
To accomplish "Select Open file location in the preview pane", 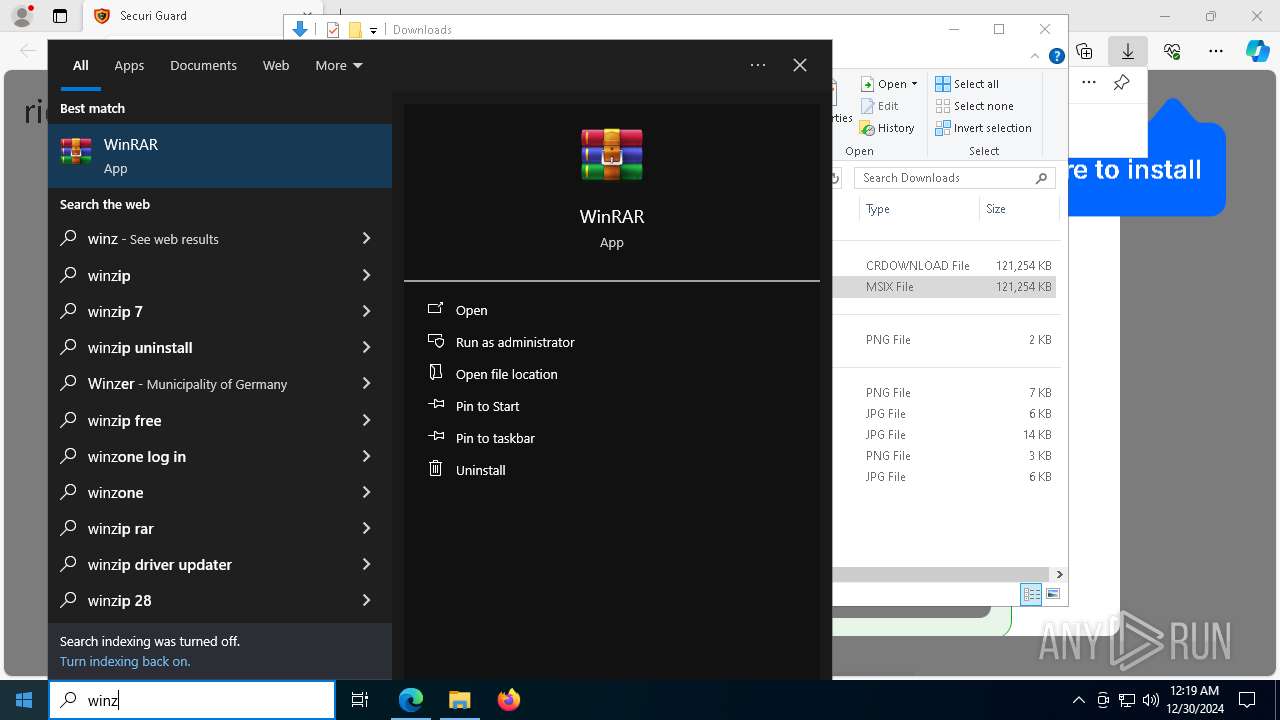I will (x=506, y=374).
